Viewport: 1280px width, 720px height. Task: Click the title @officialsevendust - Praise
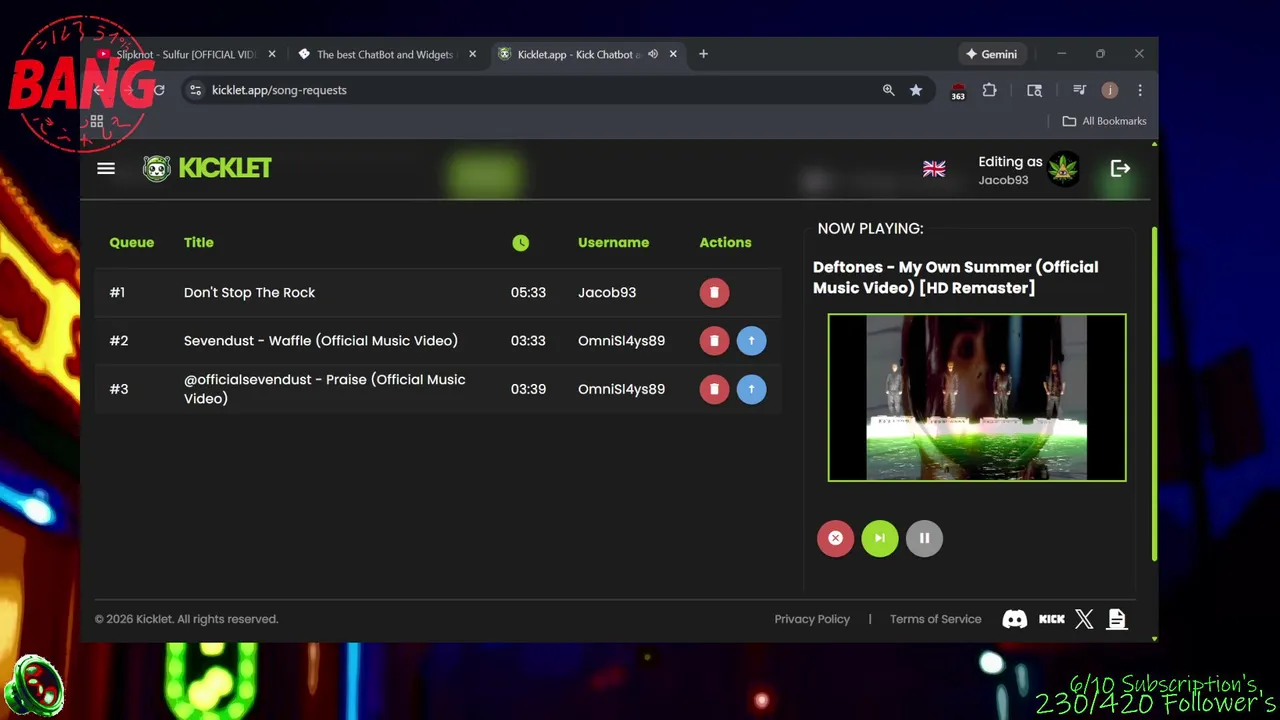click(x=325, y=389)
